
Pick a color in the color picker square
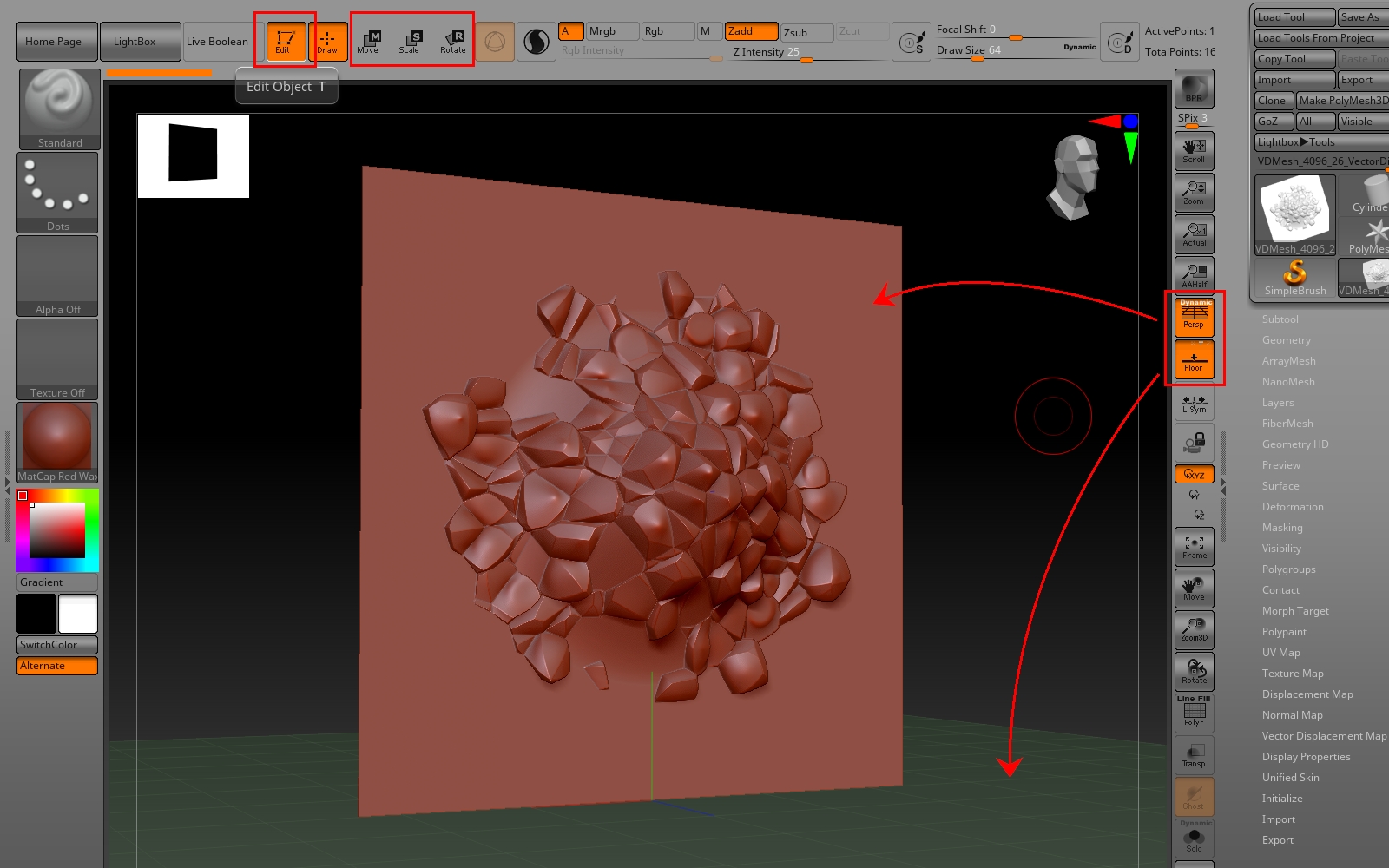click(x=57, y=529)
